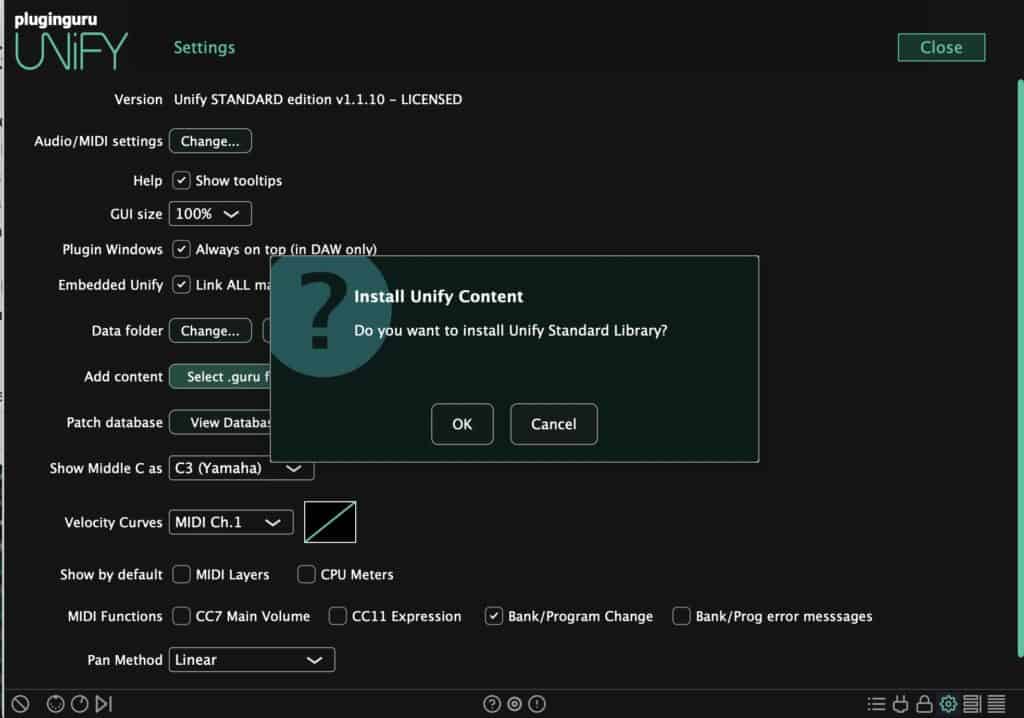The image size is (1024, 718).
Task: Click the exclamation alert icon in footer
Action: click(x=537, y=704)
